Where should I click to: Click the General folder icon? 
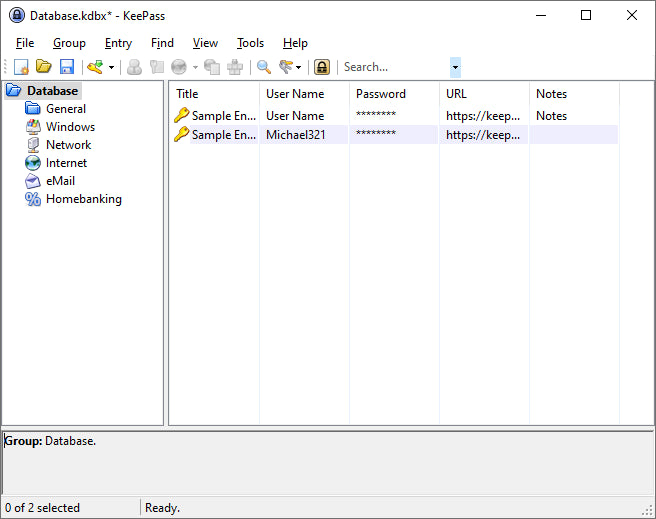[33, 109]
